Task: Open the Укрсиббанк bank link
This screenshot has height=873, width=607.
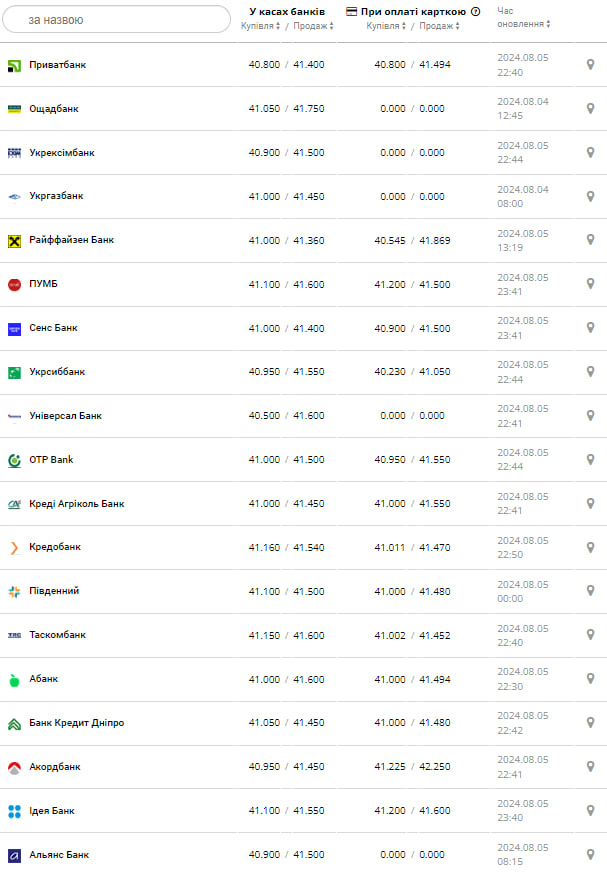Action: [x=57, y=372]
